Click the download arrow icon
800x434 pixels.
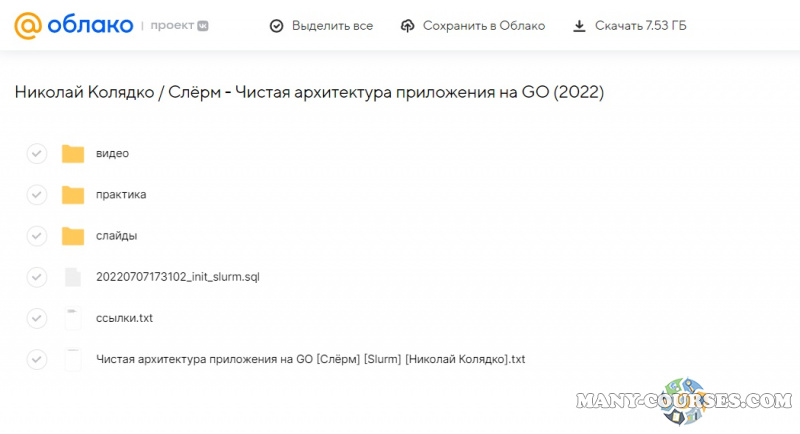[579, 26]
